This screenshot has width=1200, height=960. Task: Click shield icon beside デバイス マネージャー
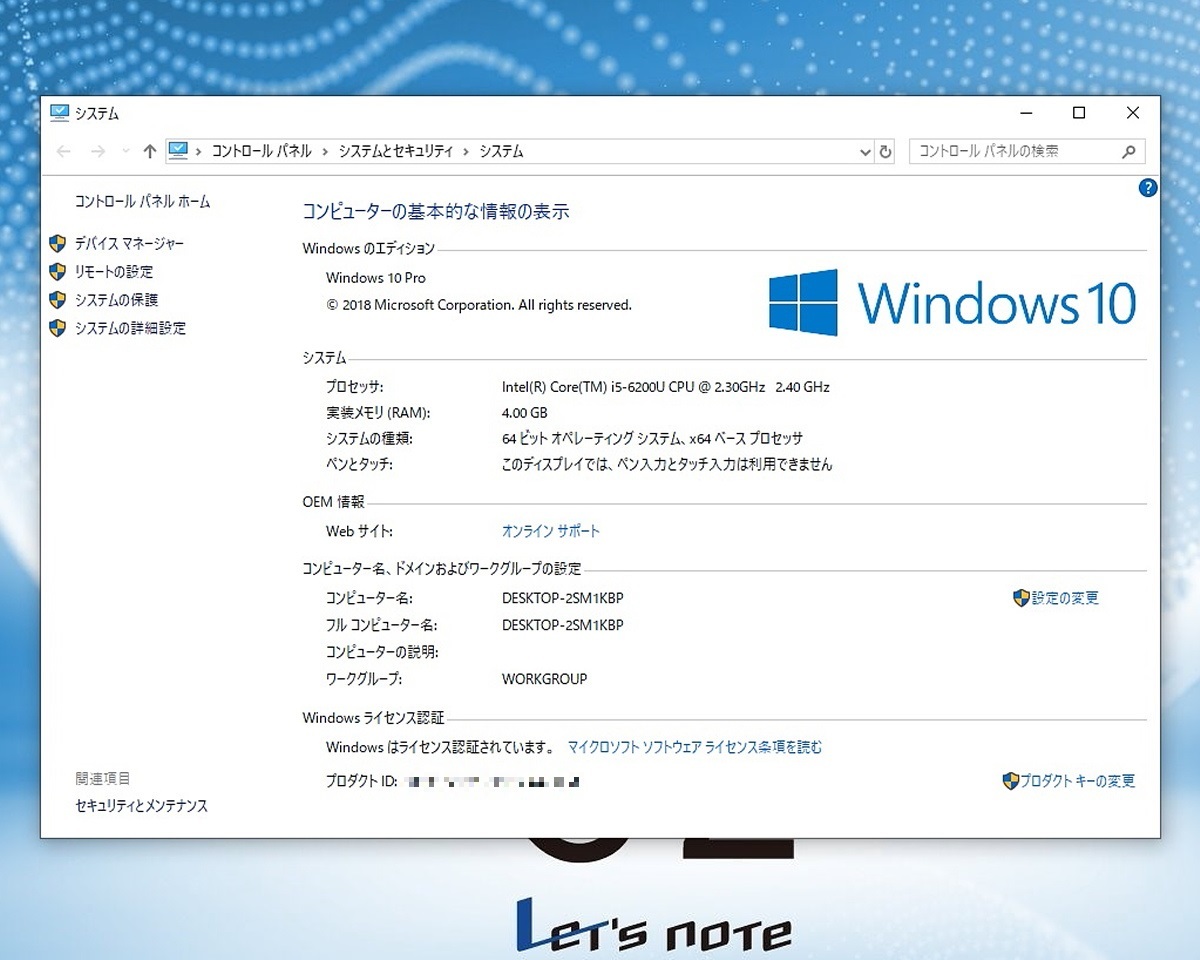[58, 243]
